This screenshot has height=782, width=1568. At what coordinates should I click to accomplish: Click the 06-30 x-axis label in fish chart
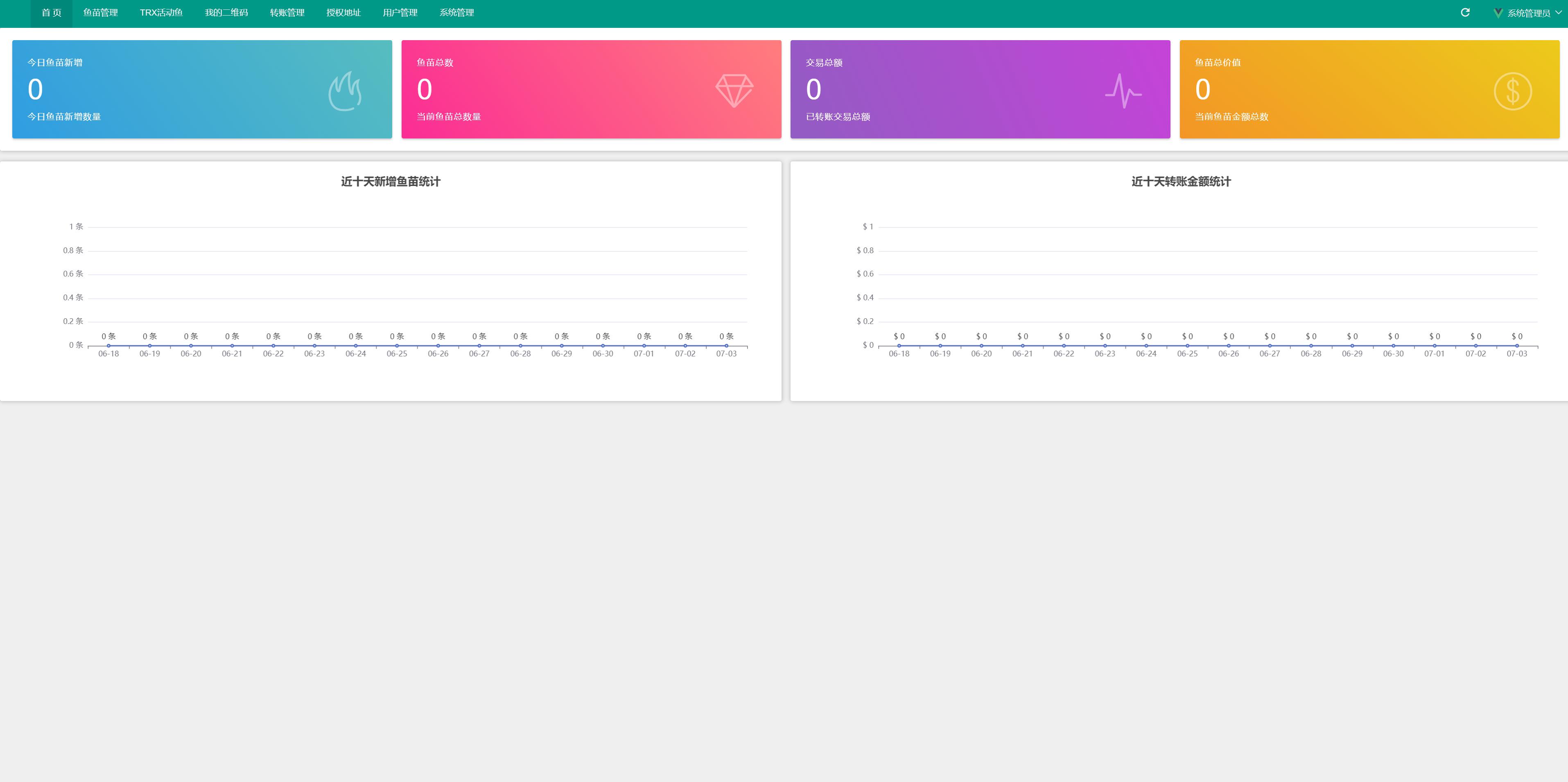pos(603,354)
